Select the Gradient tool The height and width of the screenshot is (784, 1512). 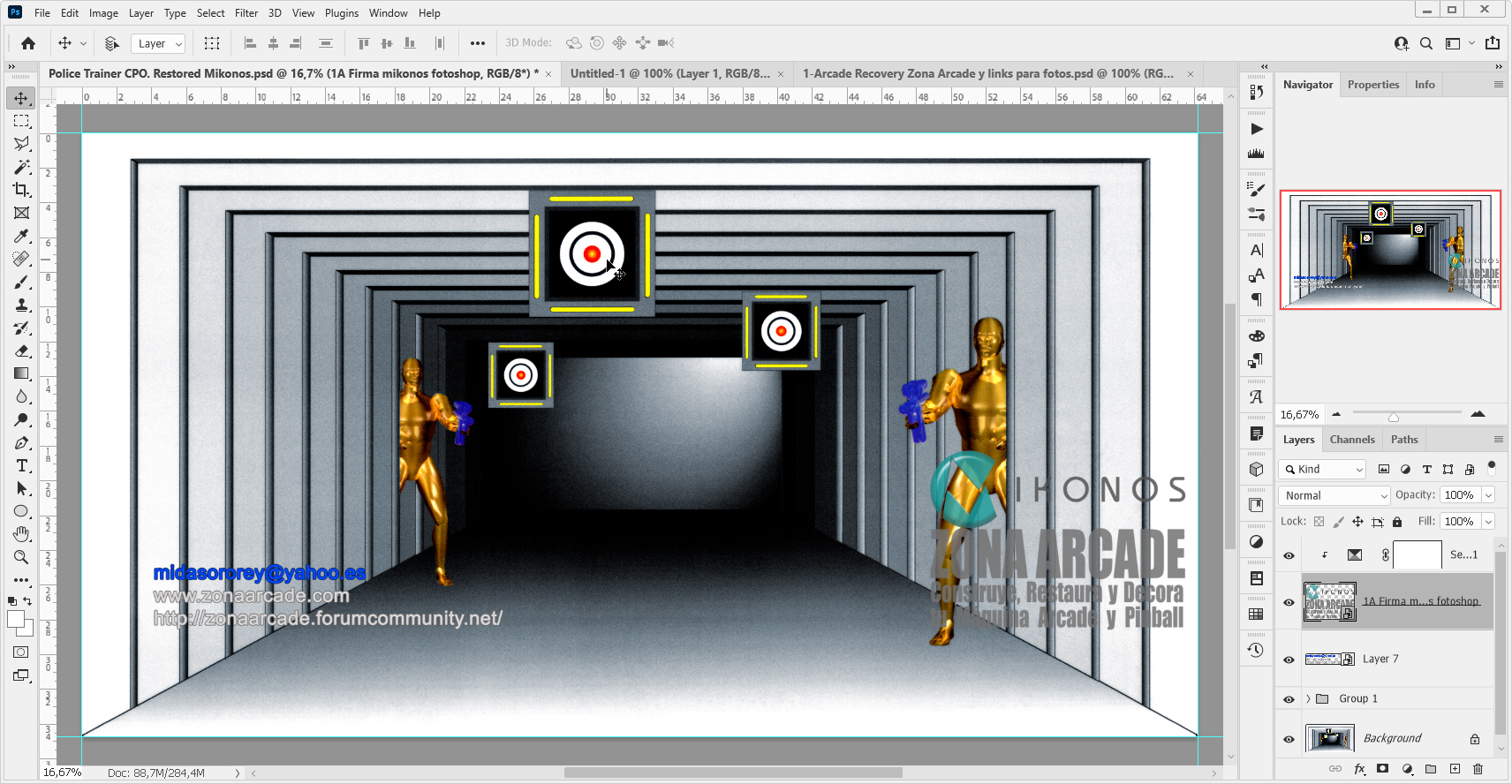point(21,373)
